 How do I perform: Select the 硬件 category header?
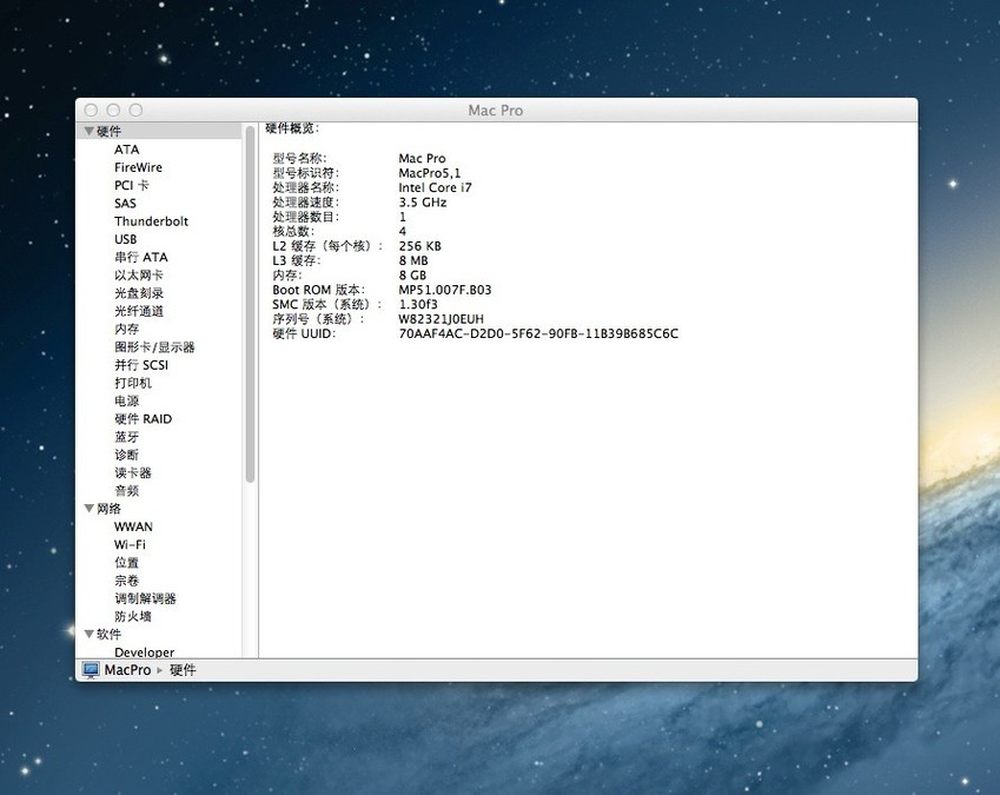click(108, 131)
